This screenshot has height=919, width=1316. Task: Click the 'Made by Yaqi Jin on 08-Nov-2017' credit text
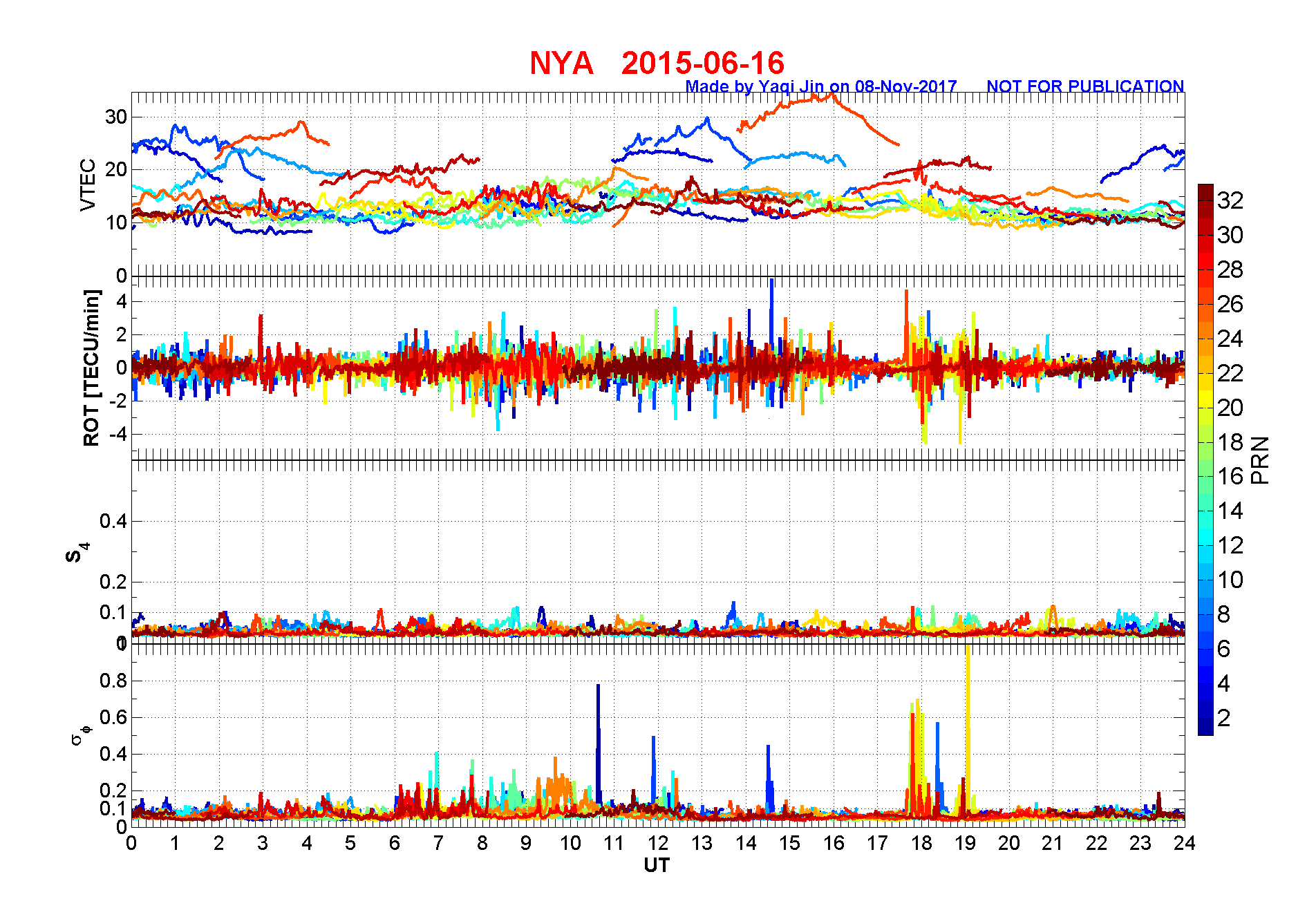[x=821, y=86]
